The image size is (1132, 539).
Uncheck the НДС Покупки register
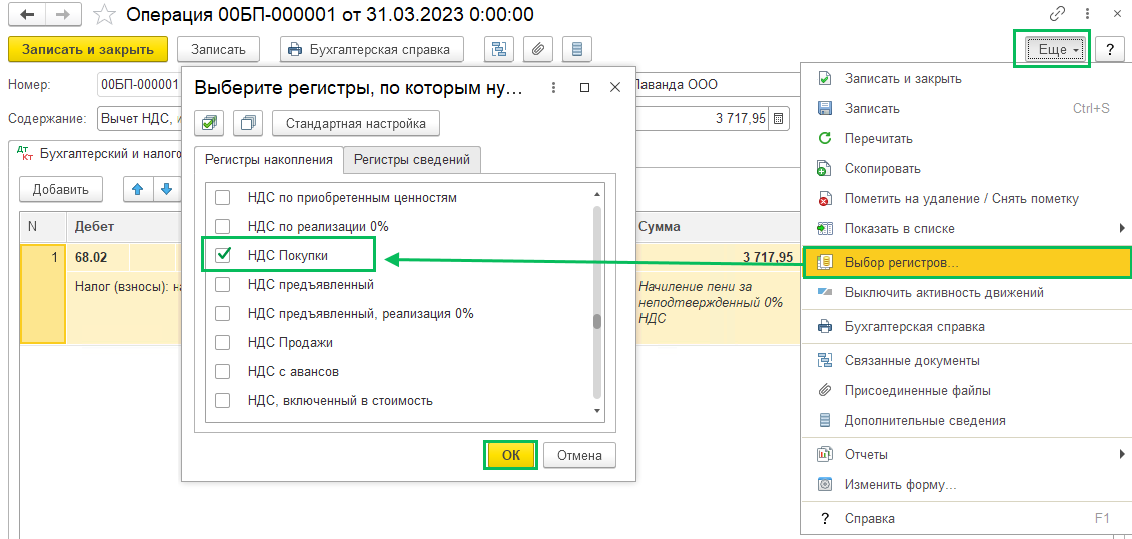coord(224,256)
